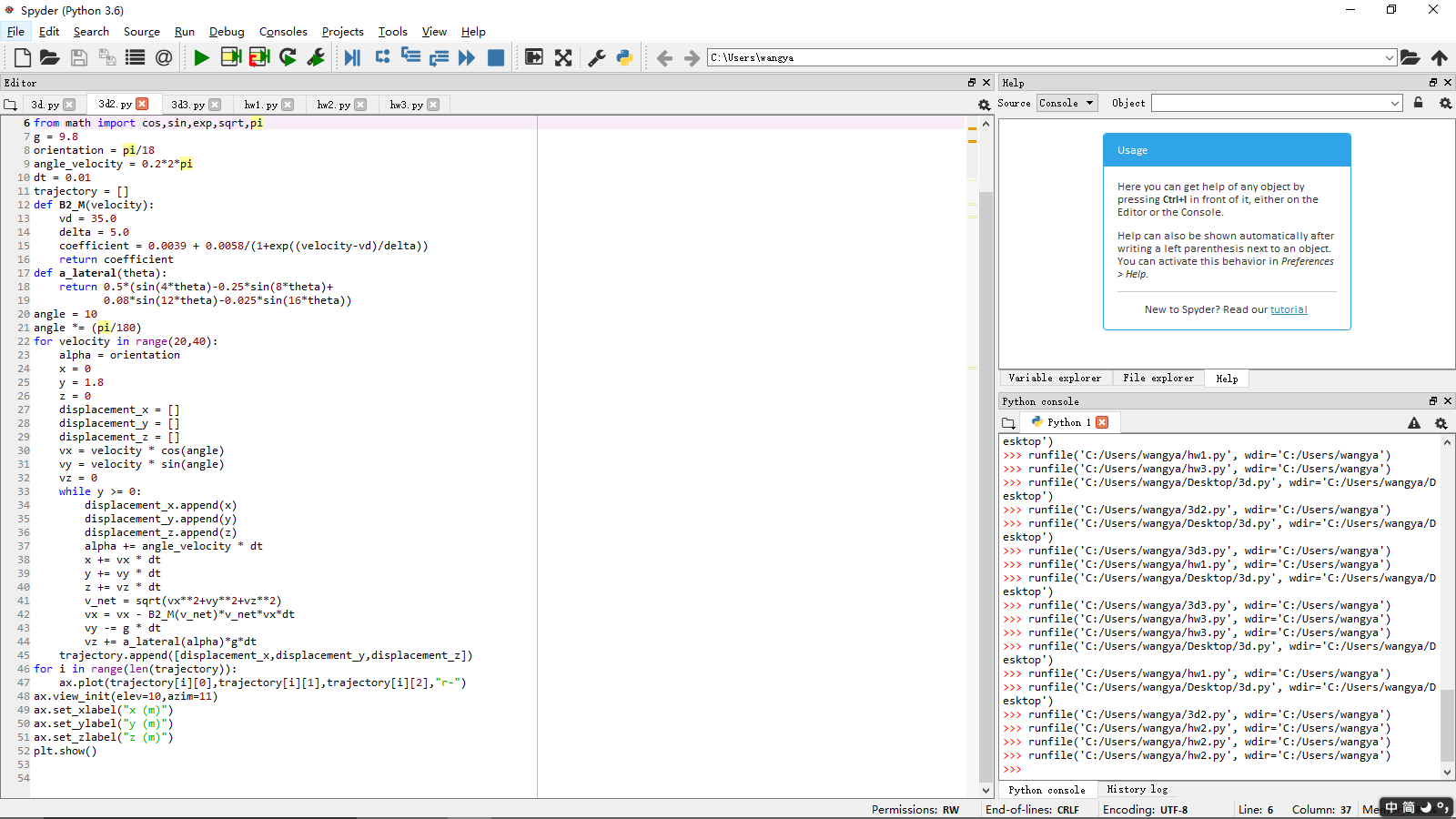The width and height of the screenshot is (1456, 819).
Task: Click the Python console warning triangle icon
Action: pos(1414,423)
